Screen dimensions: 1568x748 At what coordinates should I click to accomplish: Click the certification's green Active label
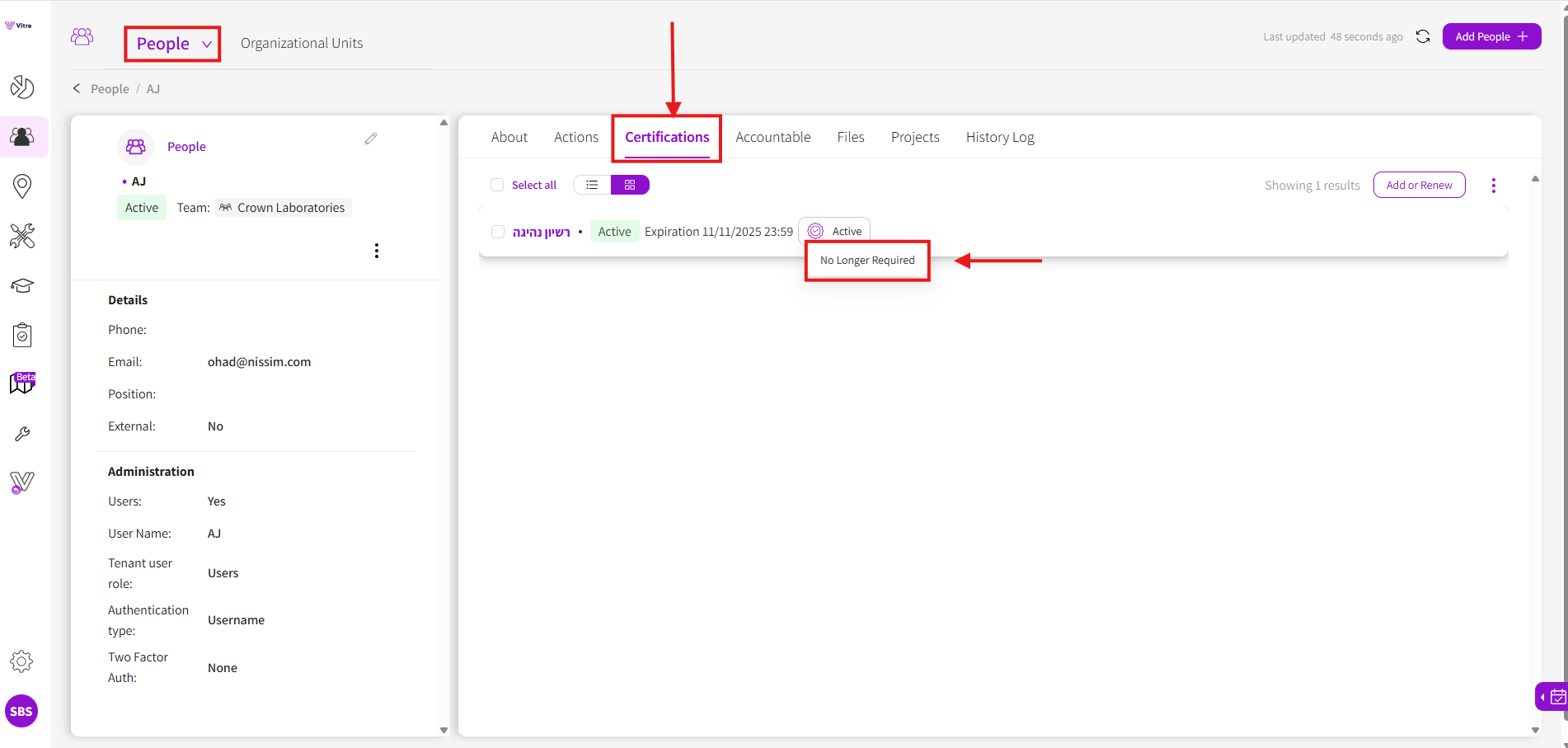[x=615, y=232]
